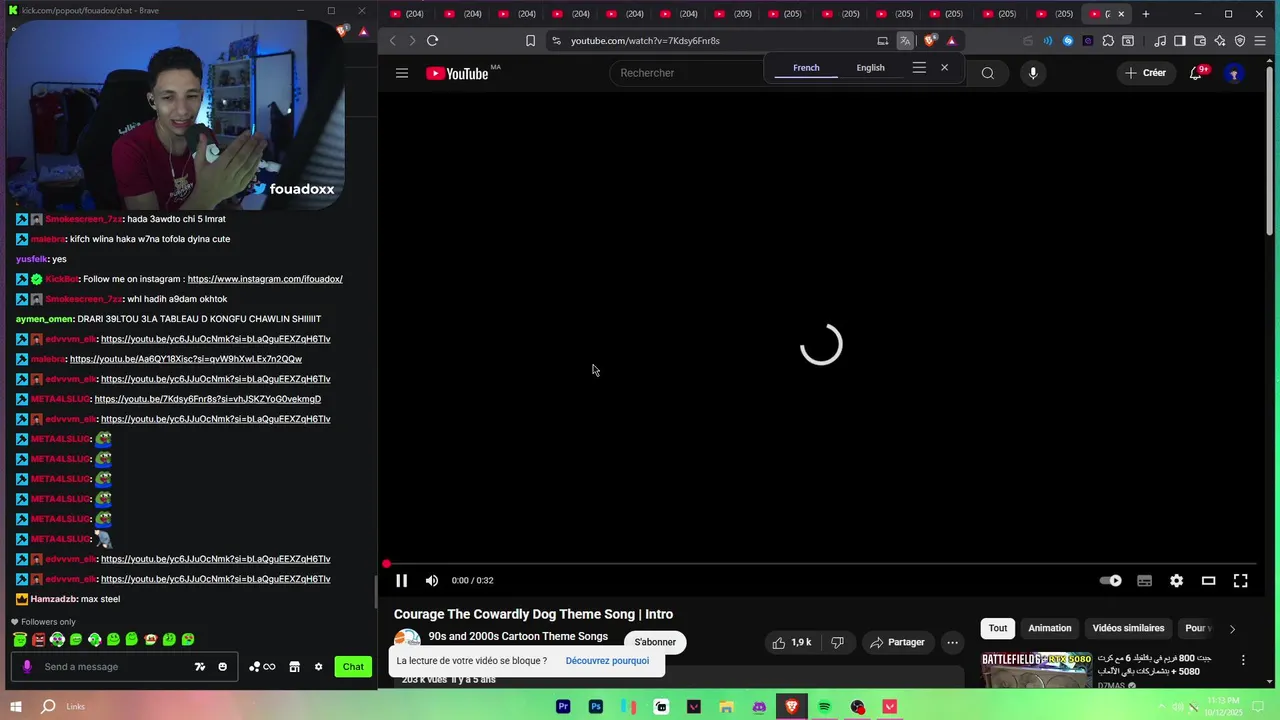Open media control music note icon

pos(1160,41)
